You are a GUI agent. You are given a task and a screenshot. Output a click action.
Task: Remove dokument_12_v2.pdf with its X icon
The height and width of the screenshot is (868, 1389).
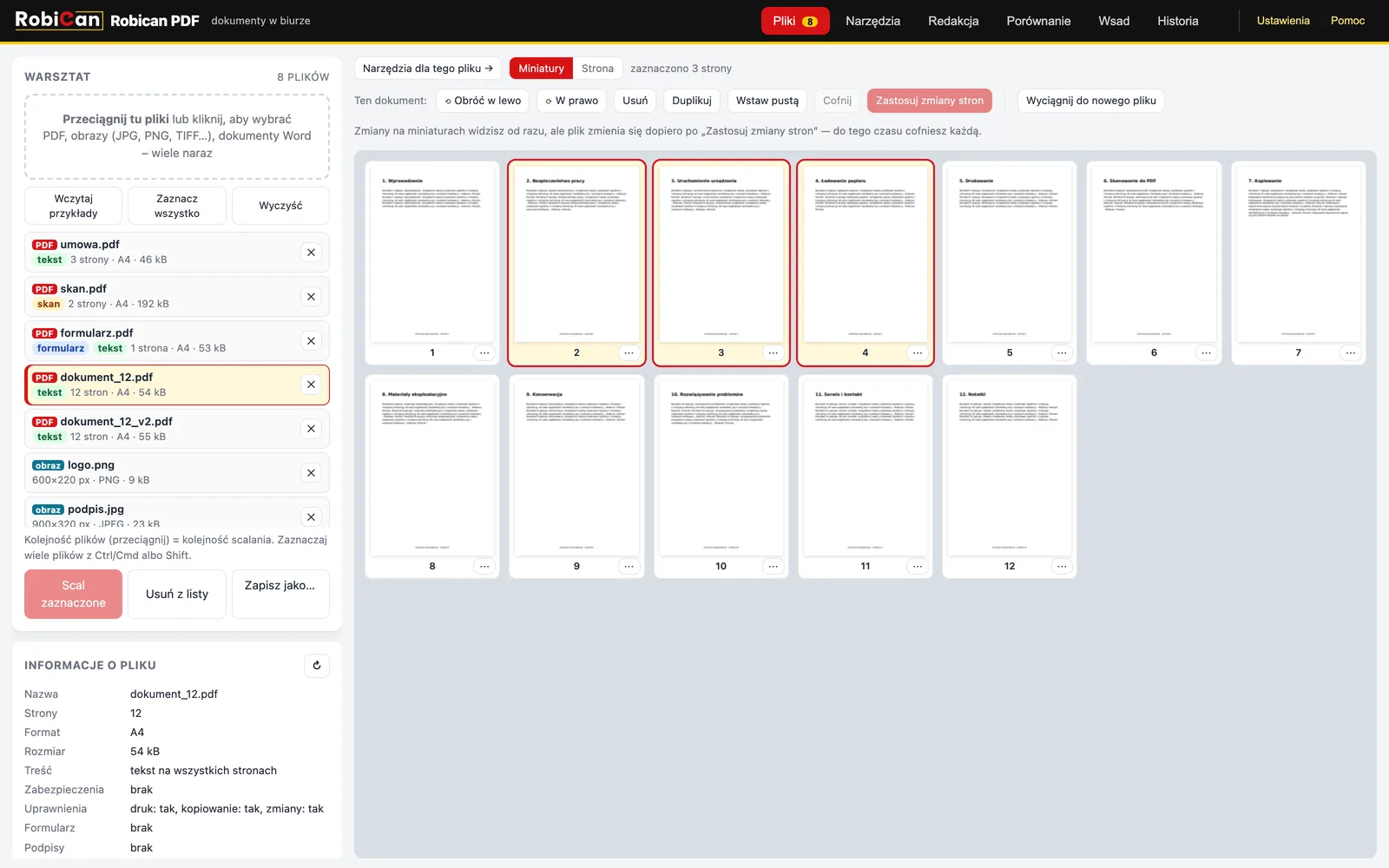(311, 429)
